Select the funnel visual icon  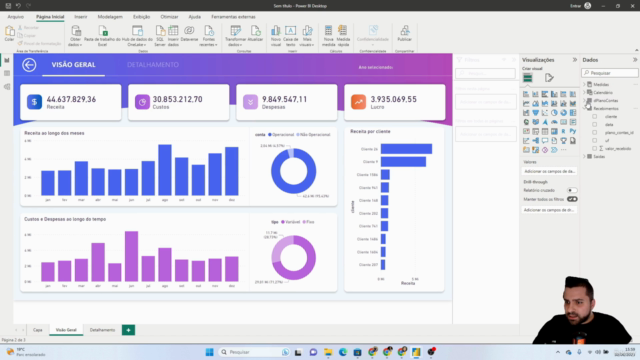point(536,113)
